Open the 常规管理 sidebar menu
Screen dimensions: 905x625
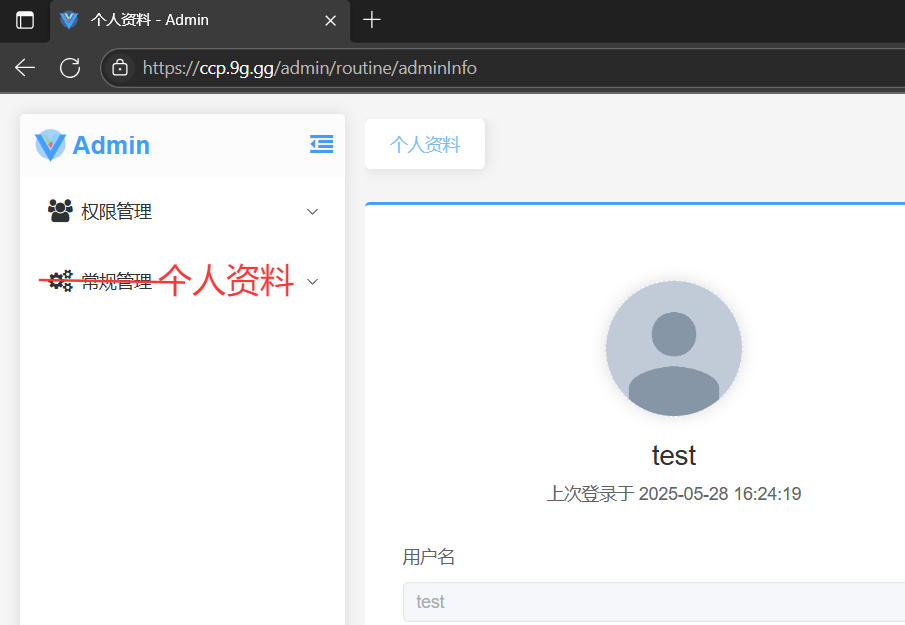182,282
